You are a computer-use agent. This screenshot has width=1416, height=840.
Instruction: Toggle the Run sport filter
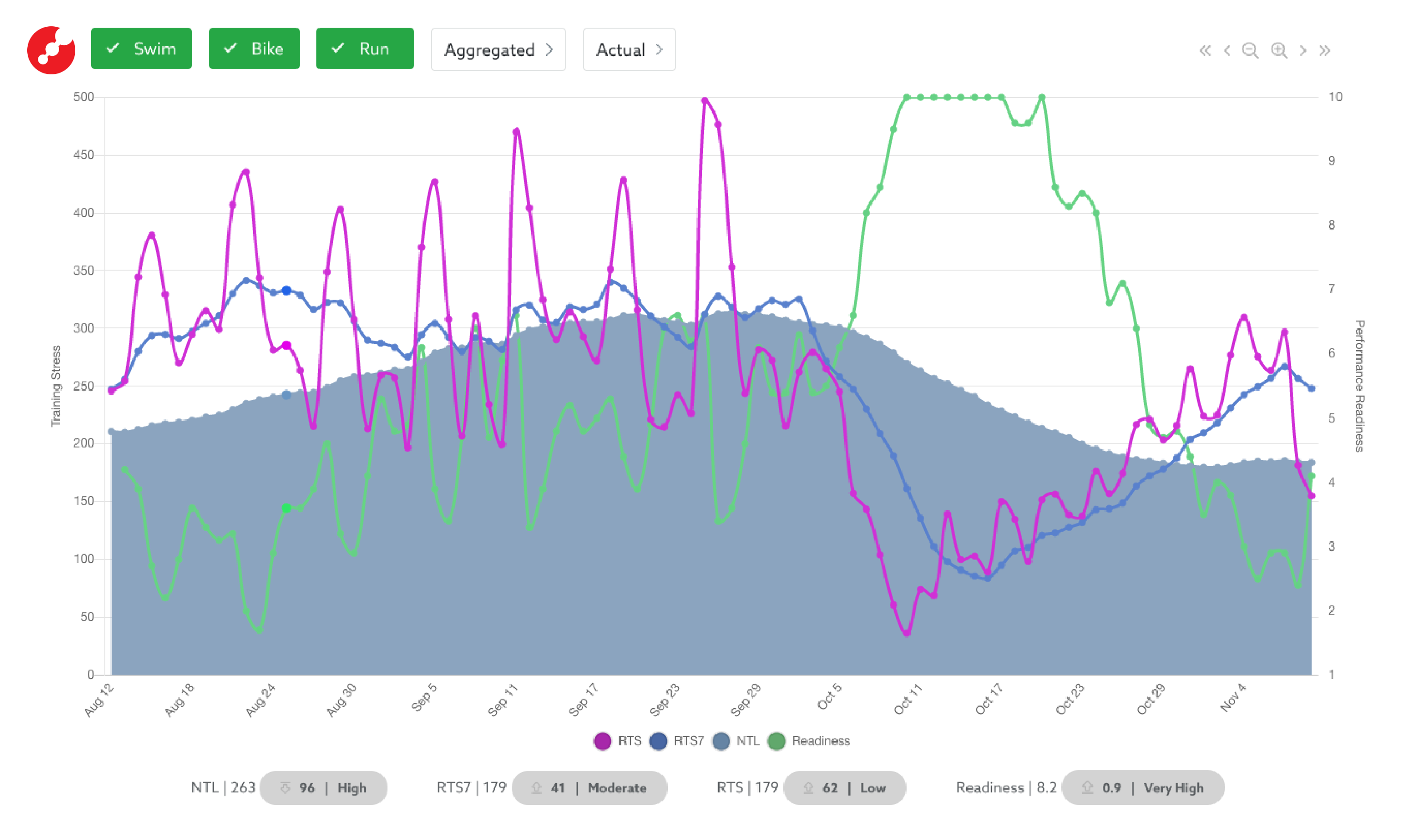[365, 48]
